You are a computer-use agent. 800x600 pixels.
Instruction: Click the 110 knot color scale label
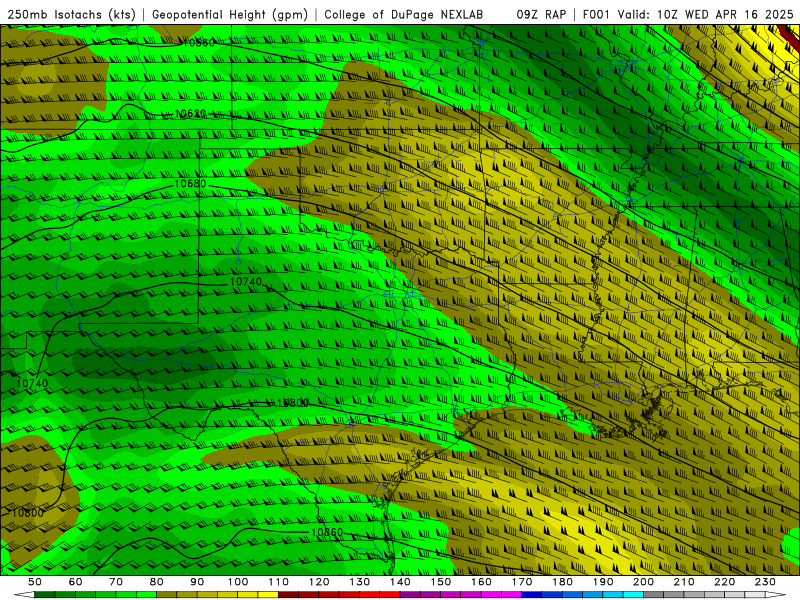279,582
